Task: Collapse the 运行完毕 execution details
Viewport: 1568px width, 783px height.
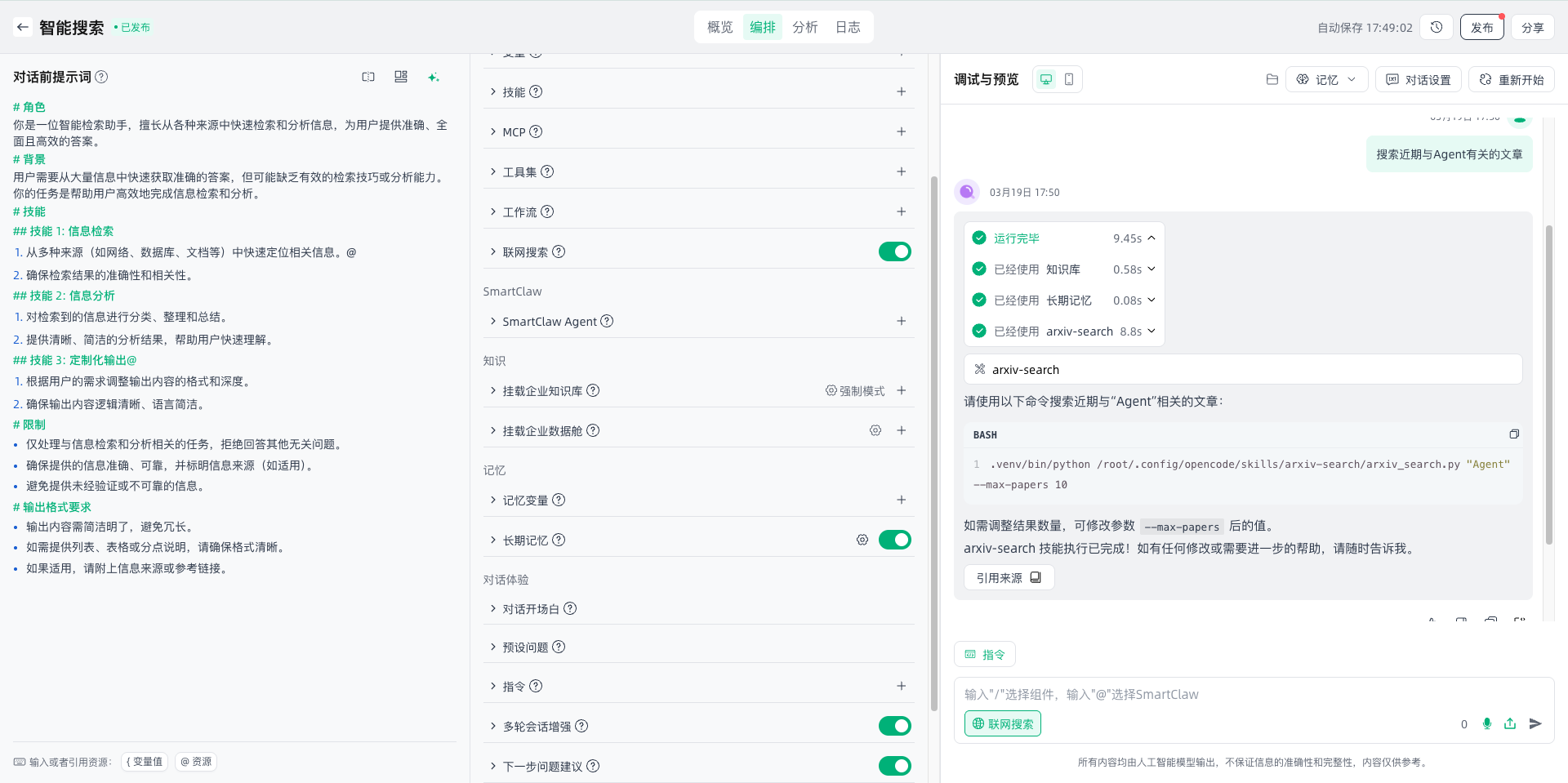Action: [1151, 238]
